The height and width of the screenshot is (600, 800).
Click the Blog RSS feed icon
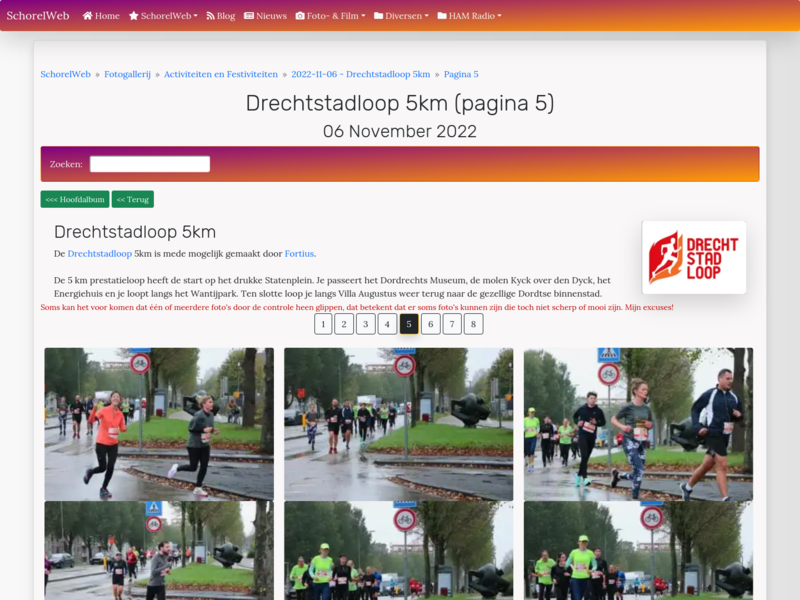coord(210,16)
